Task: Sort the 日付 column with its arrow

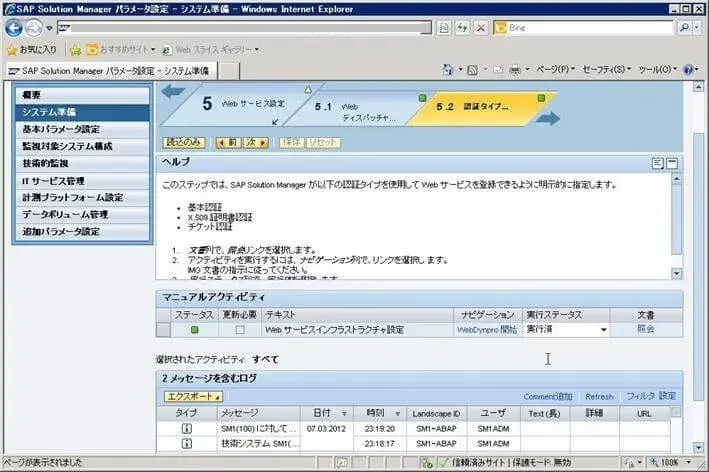Action: click(344, 414)
